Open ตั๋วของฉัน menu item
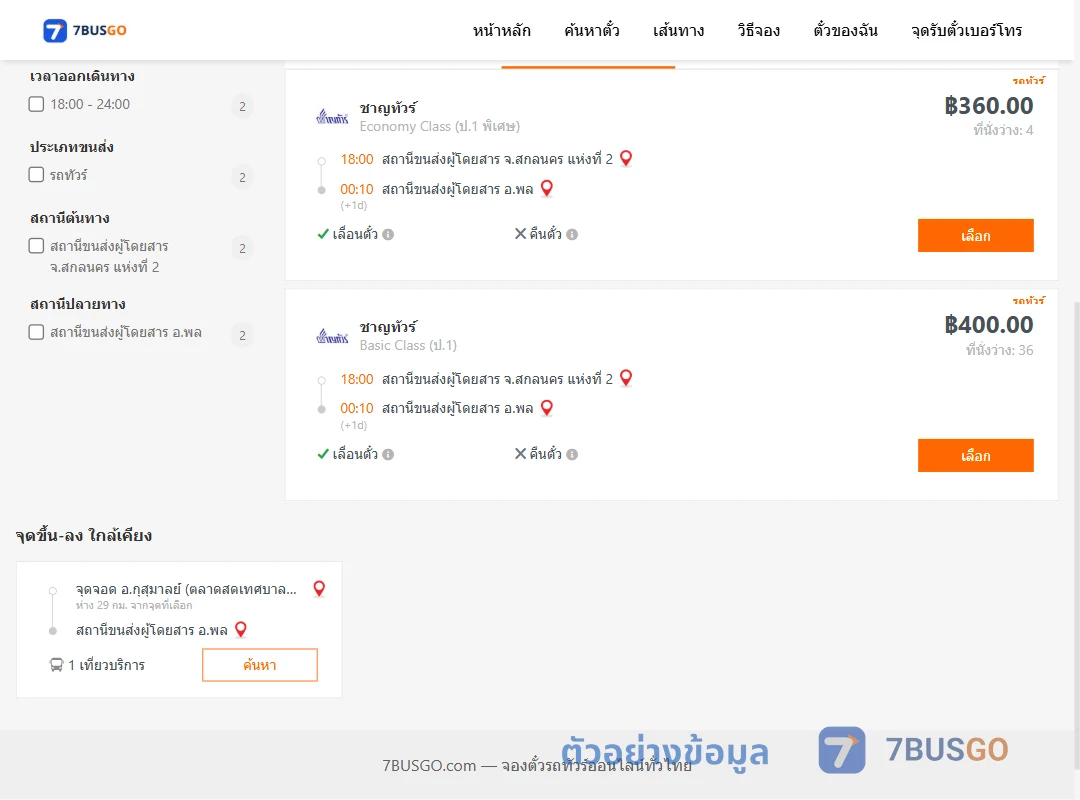 pos(845,30)
